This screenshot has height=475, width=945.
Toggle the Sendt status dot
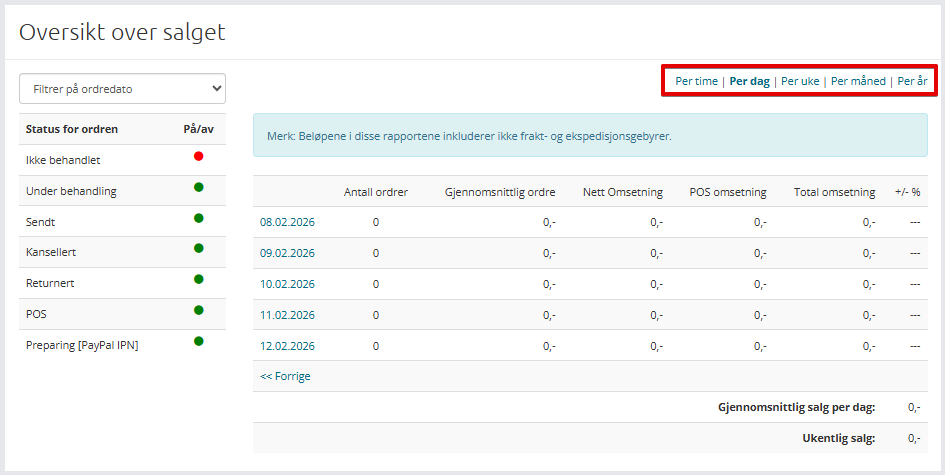point(198,218)
